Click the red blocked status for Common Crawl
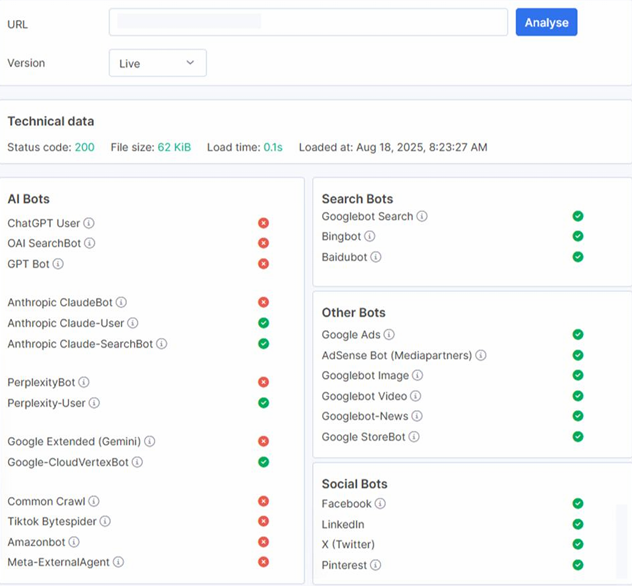Screen dimensions: 632x586 [264, 501]
